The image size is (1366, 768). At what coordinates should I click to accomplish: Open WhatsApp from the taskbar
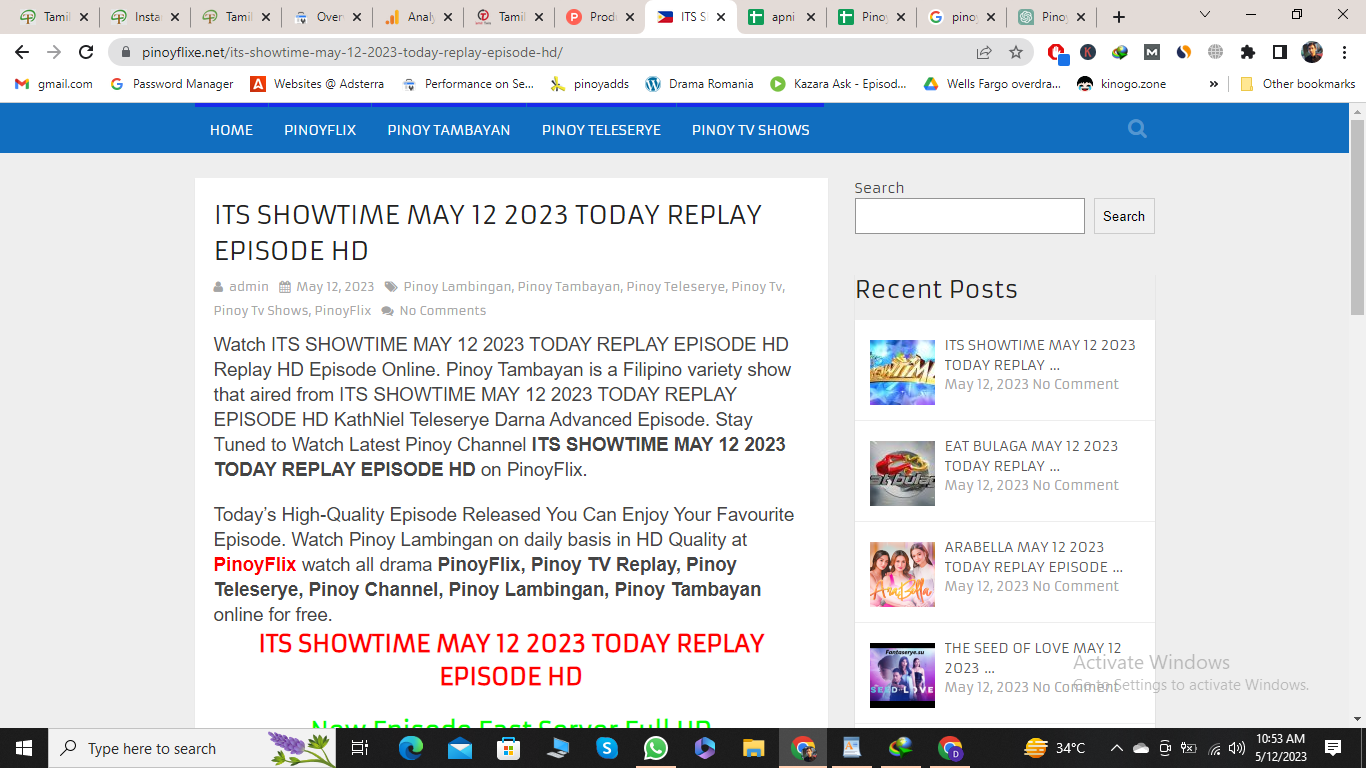pos(656,748)
